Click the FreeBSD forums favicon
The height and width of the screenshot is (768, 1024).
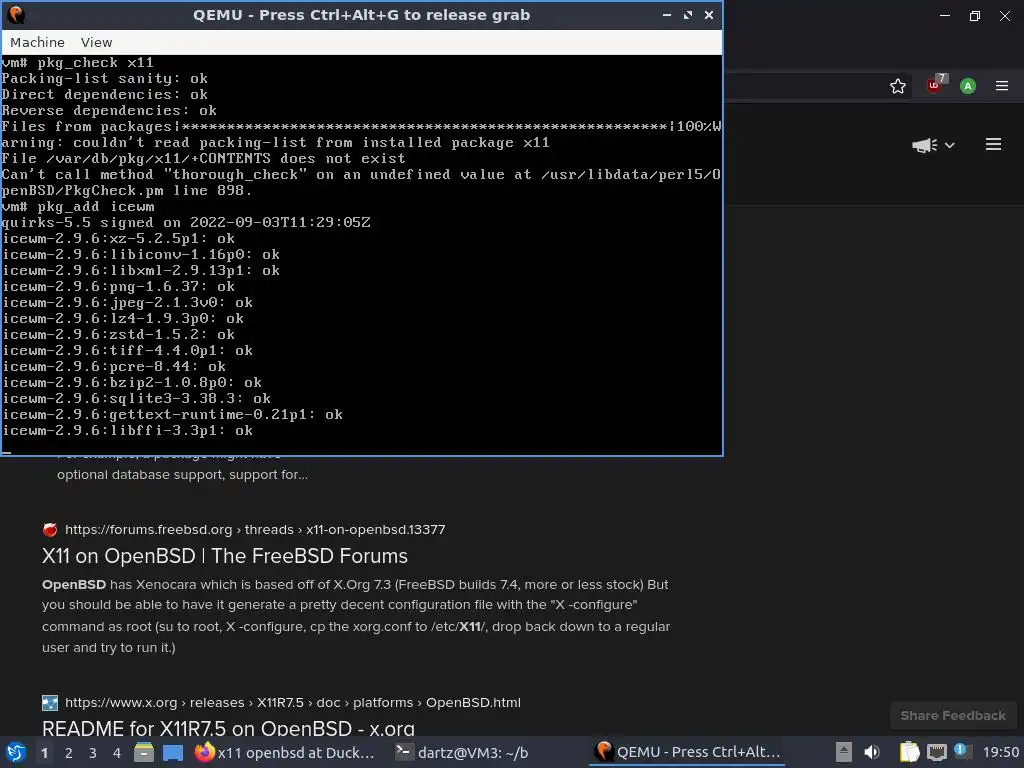pyautogui.click(x=50, y=530)
